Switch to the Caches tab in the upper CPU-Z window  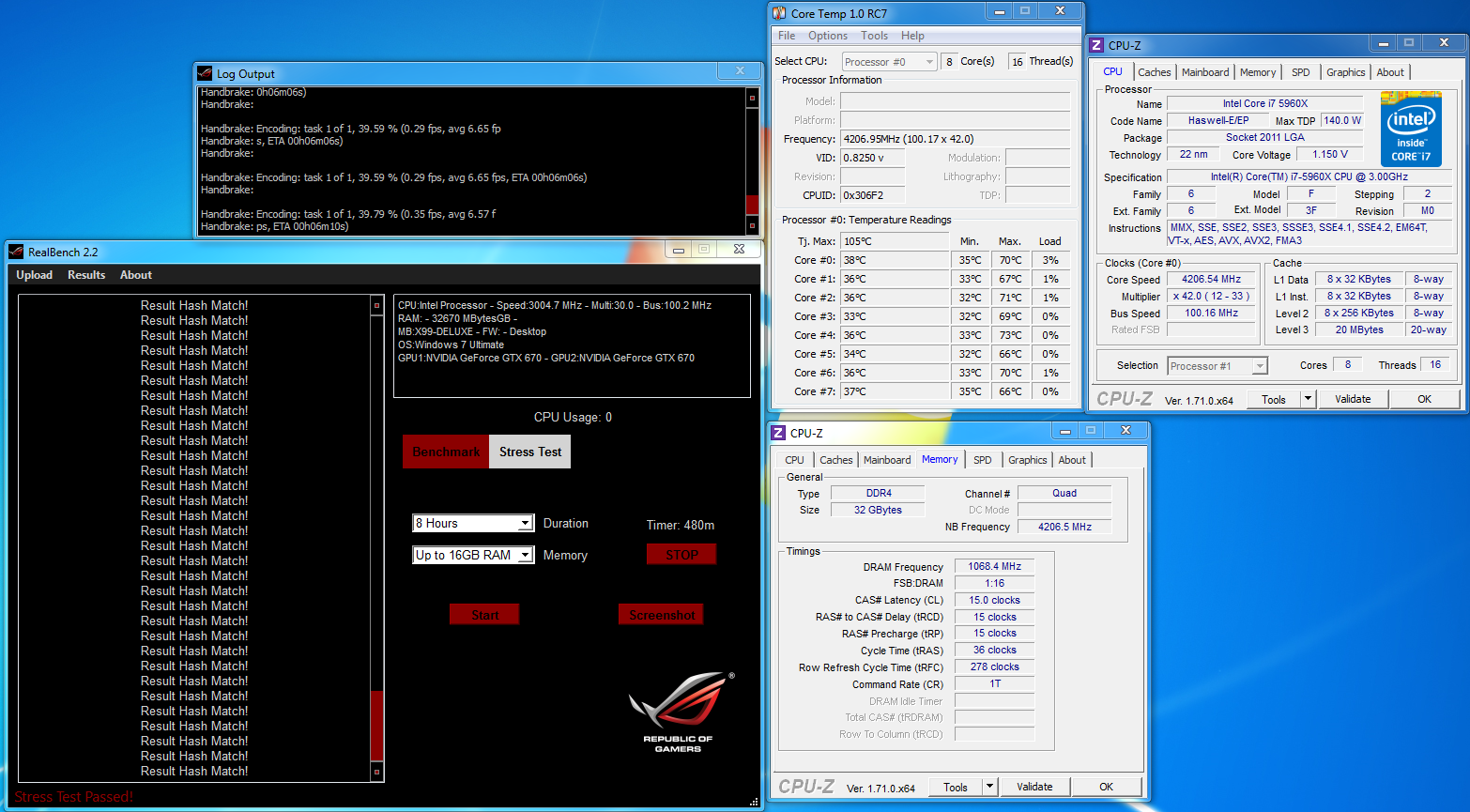[1154, 72]
